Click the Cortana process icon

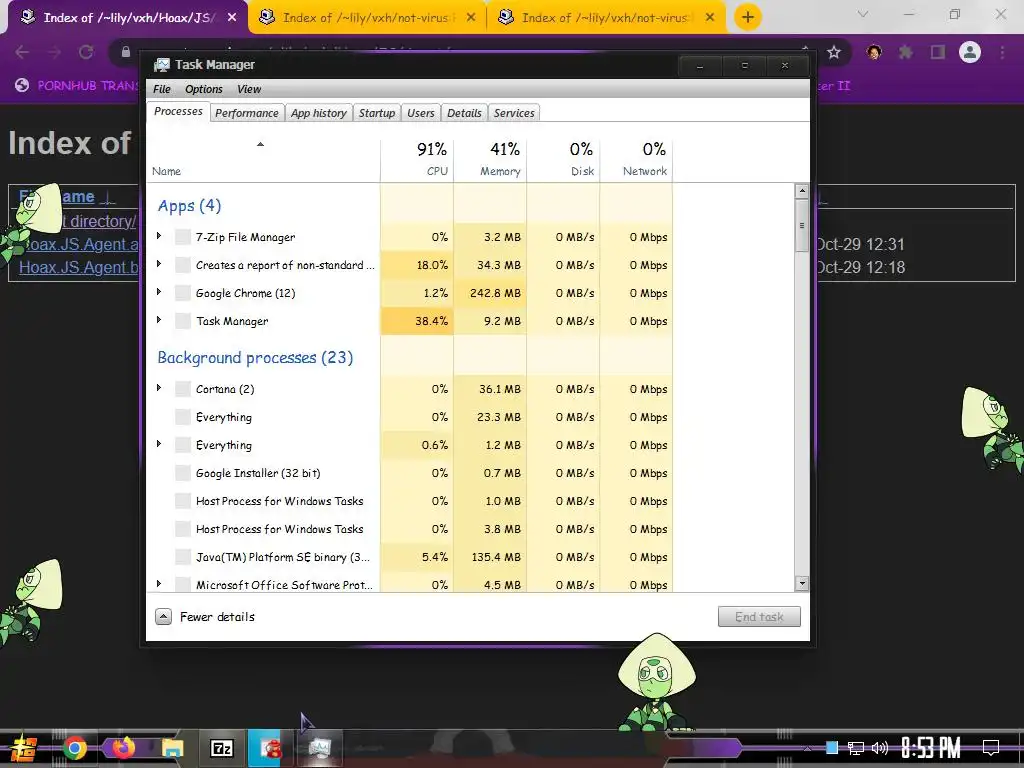pos(183,389)
